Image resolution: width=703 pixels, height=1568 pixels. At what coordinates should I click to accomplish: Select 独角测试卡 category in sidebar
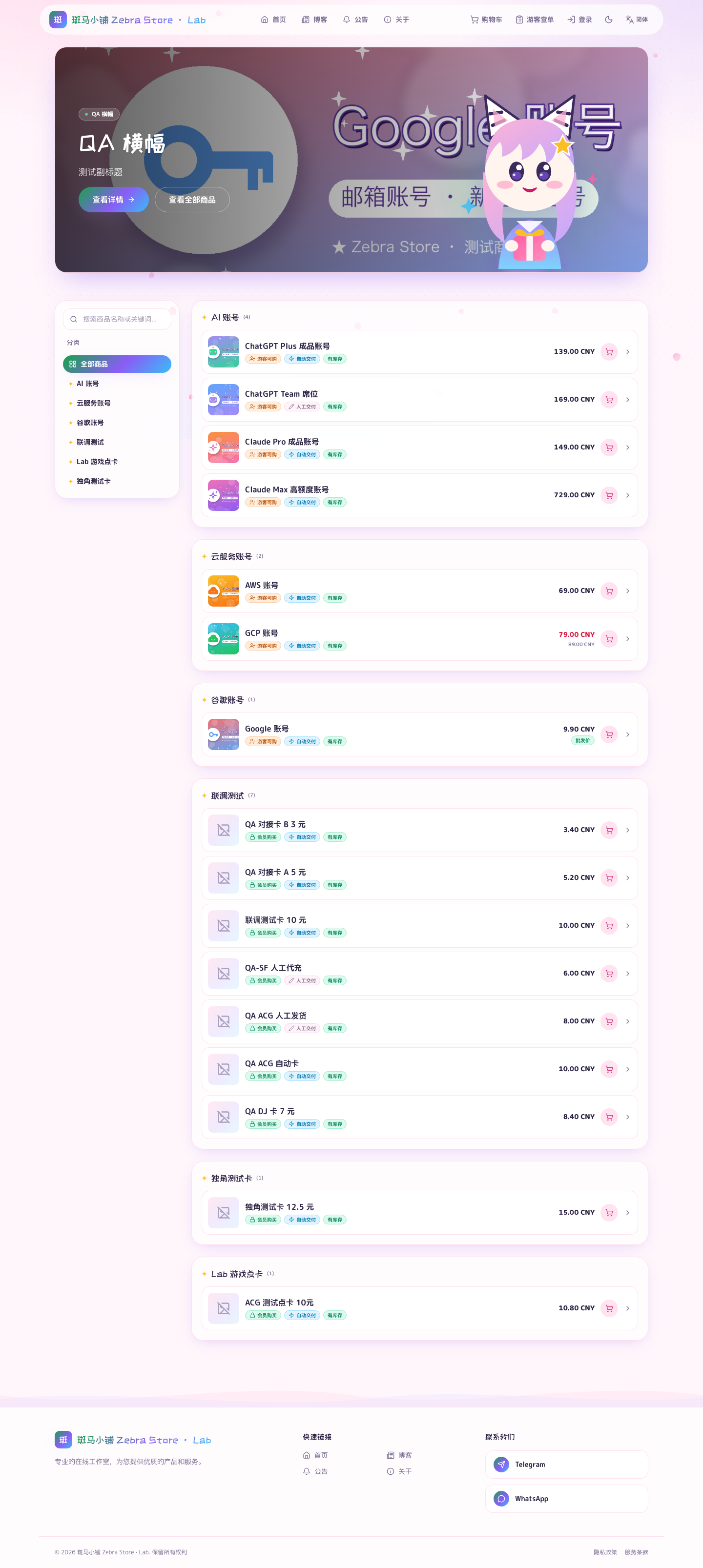(117, 481)
